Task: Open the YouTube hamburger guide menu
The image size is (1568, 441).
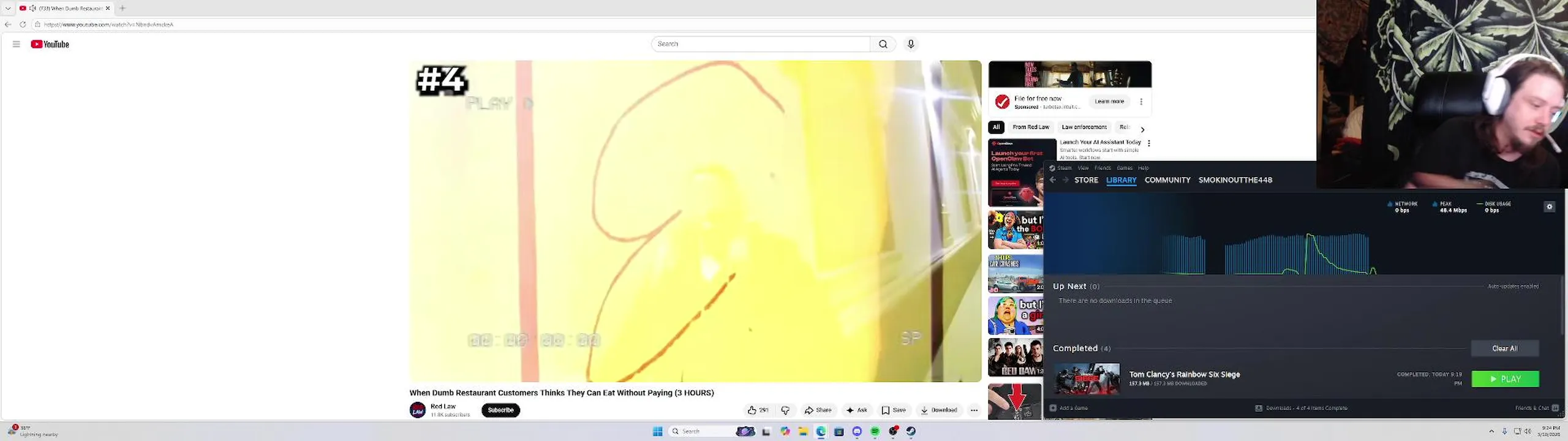Action: pyautogui.click(x=17, y=44)
